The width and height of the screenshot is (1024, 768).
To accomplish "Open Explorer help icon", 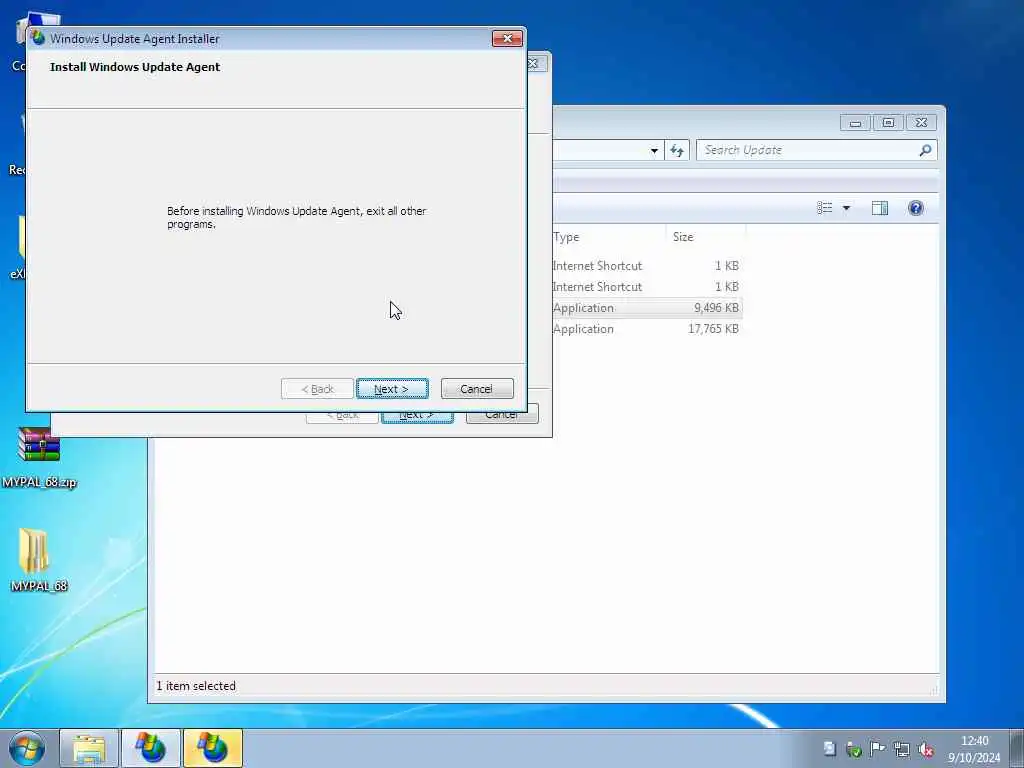I will pyautogui.click(x=916, y=208).
